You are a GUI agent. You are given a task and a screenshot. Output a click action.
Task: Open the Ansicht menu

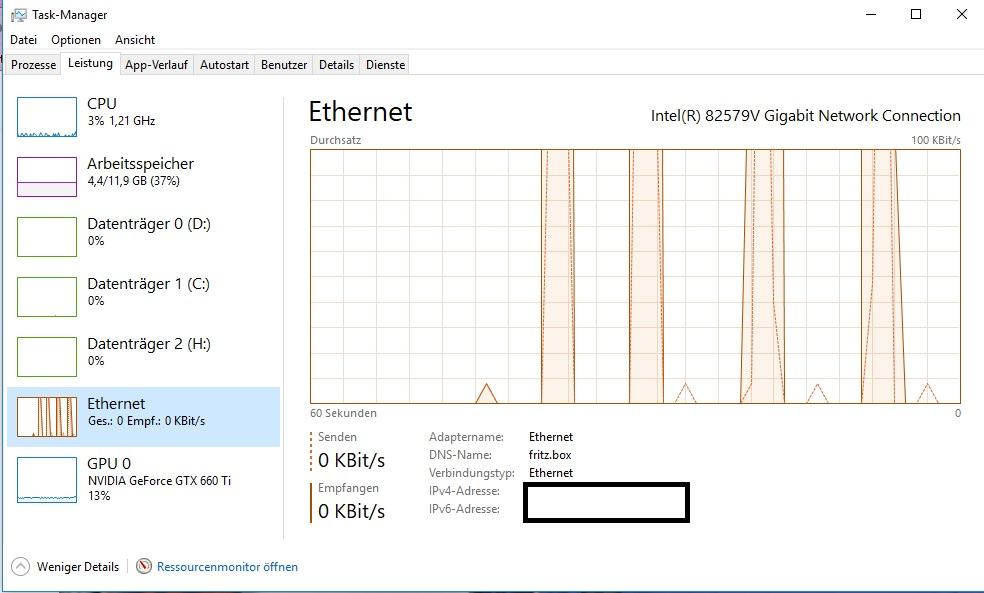coord(135,40)
